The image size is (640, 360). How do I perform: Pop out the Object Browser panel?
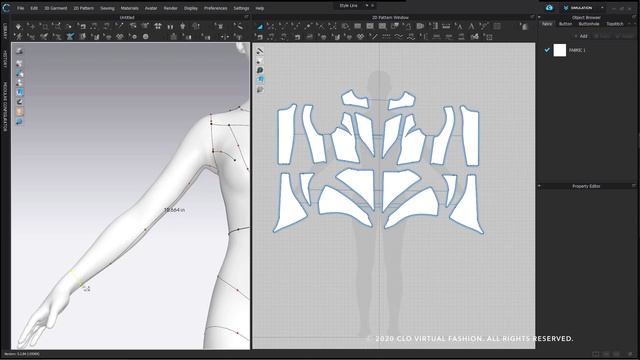634,18
